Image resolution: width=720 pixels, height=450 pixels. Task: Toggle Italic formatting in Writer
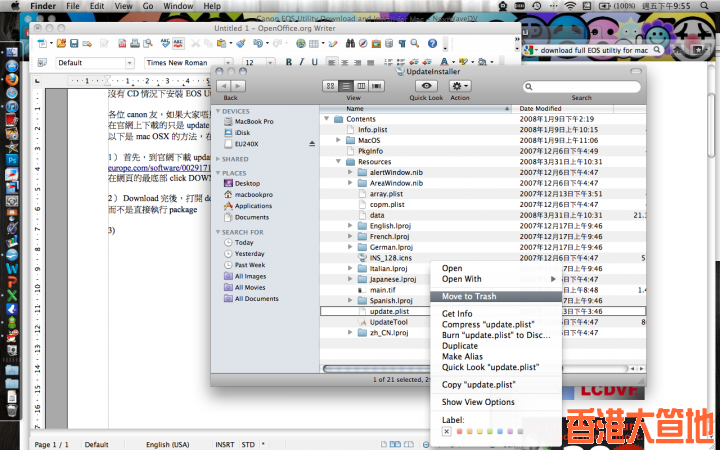(302, 62)
